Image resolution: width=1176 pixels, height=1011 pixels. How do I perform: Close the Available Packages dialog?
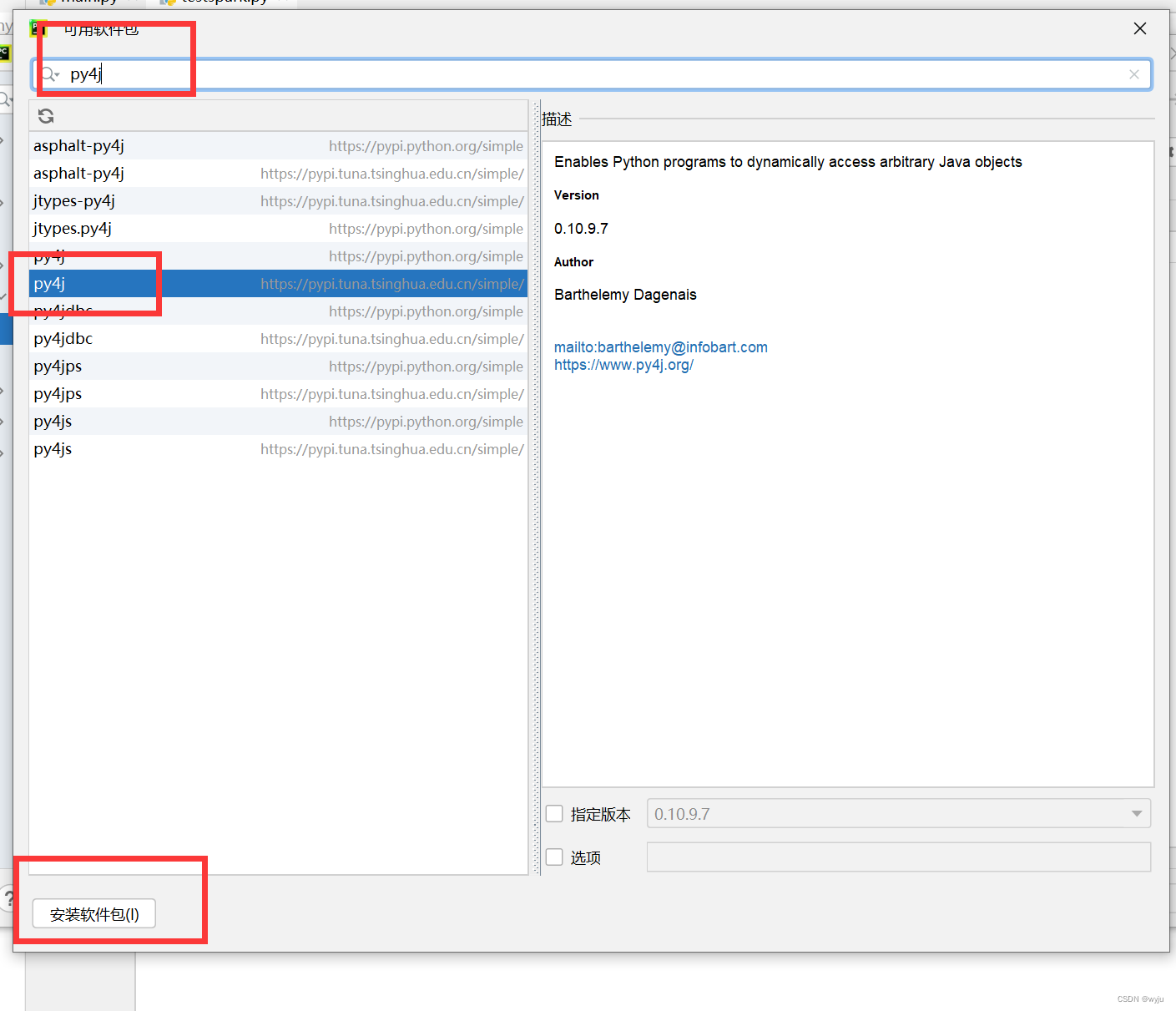pos(1140,28)
